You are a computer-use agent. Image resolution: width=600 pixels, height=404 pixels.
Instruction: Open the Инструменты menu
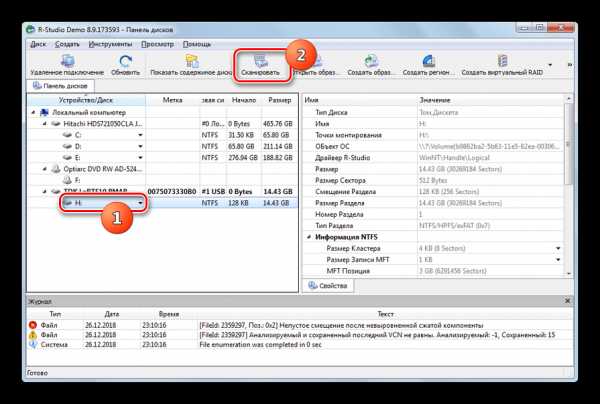point(110,44)
